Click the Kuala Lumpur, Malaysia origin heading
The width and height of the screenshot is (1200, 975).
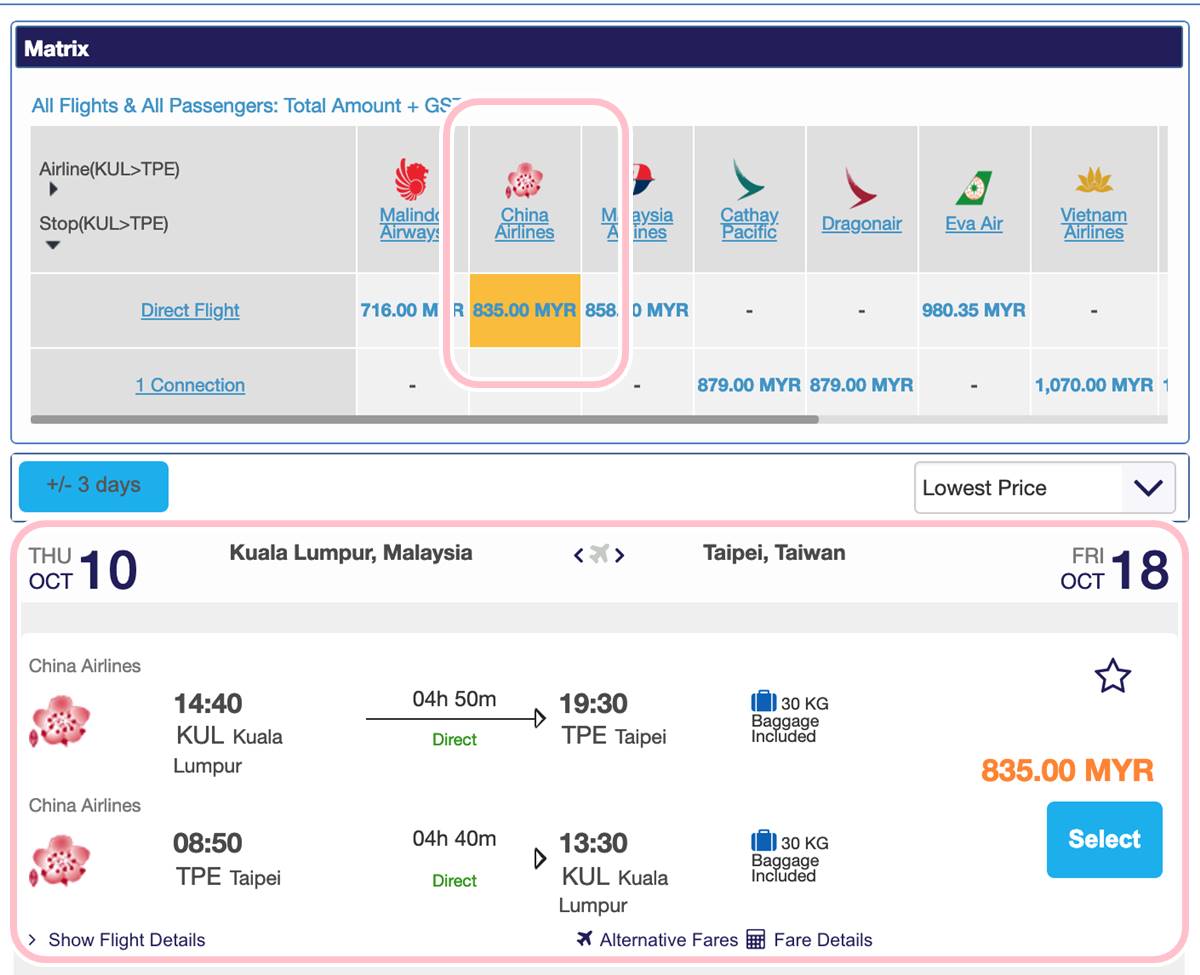[x=351, y=552]
